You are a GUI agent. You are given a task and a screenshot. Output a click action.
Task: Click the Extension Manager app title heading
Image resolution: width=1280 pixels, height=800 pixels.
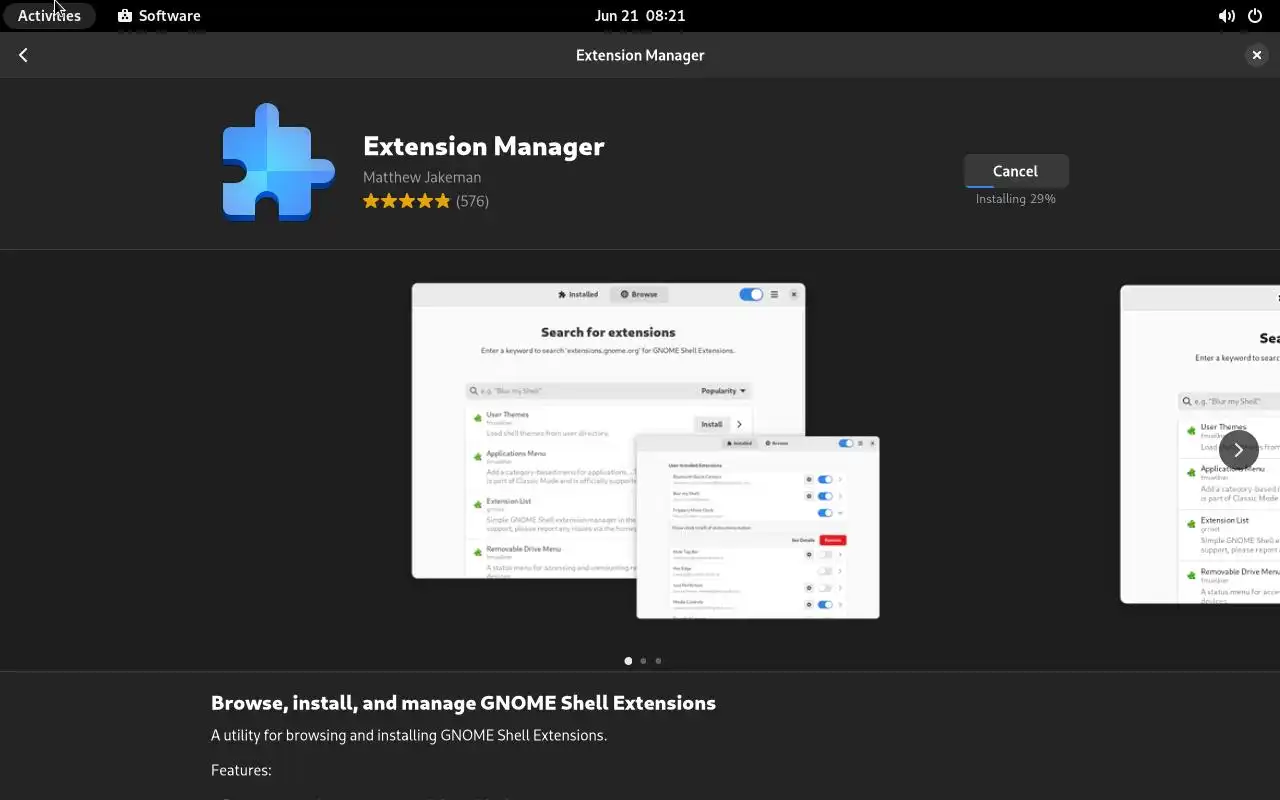pos(484,146)
